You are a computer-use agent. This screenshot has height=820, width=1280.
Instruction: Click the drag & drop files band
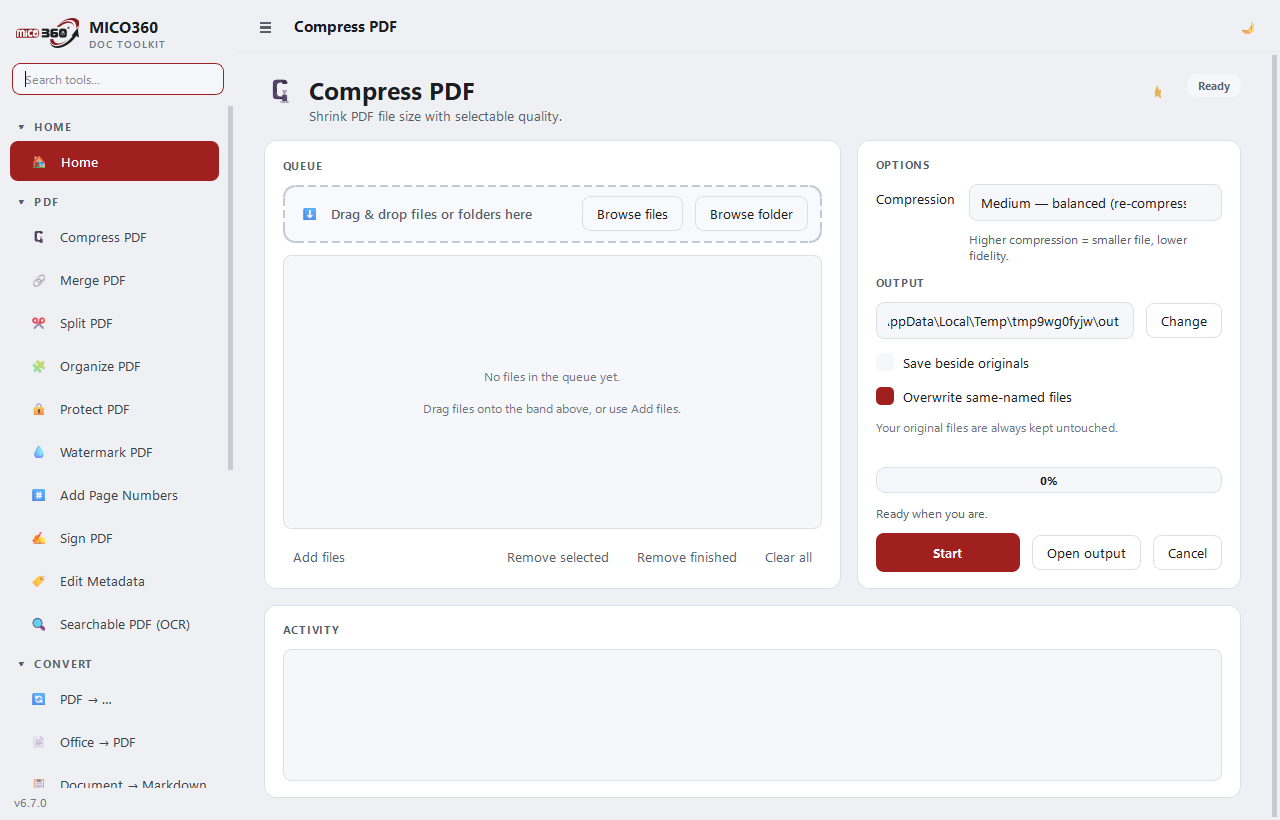pyautogui.click(x=552, y=214)
